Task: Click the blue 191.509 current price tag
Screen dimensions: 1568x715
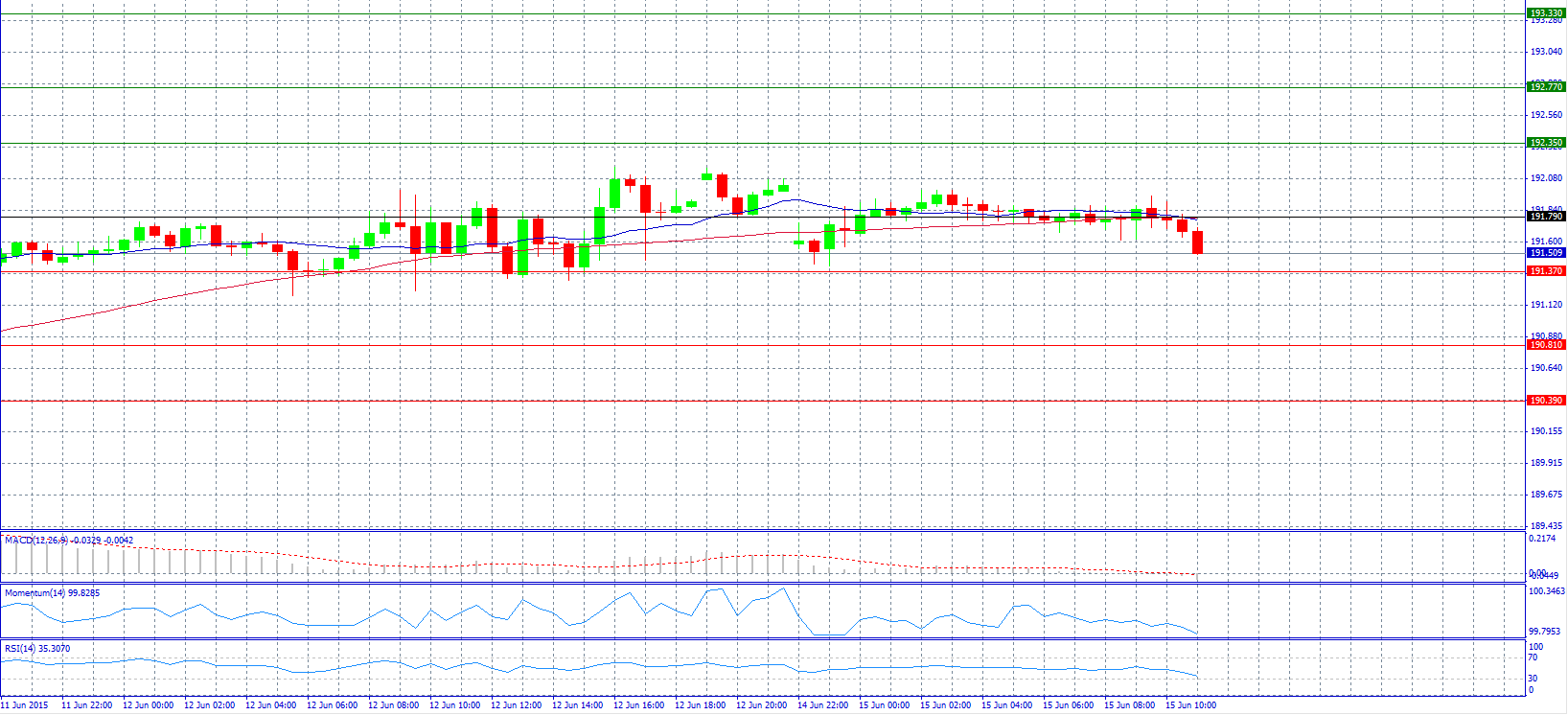Action: click(x=1546, y=253)
